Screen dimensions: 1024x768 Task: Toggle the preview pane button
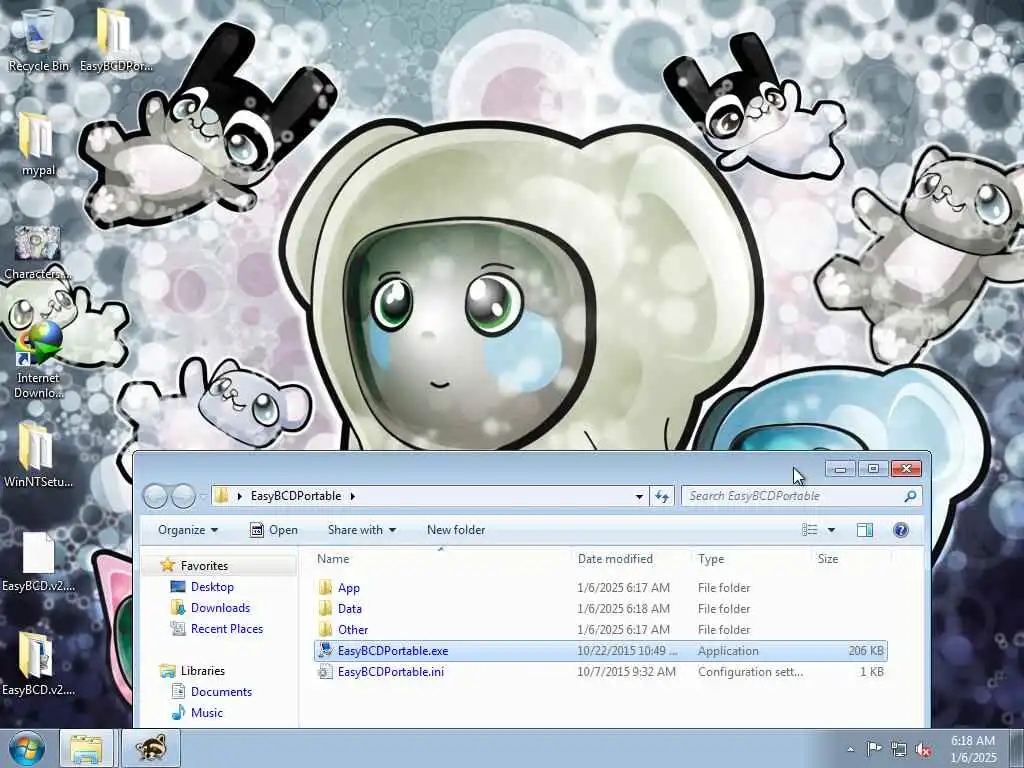(x=865, y=530)
